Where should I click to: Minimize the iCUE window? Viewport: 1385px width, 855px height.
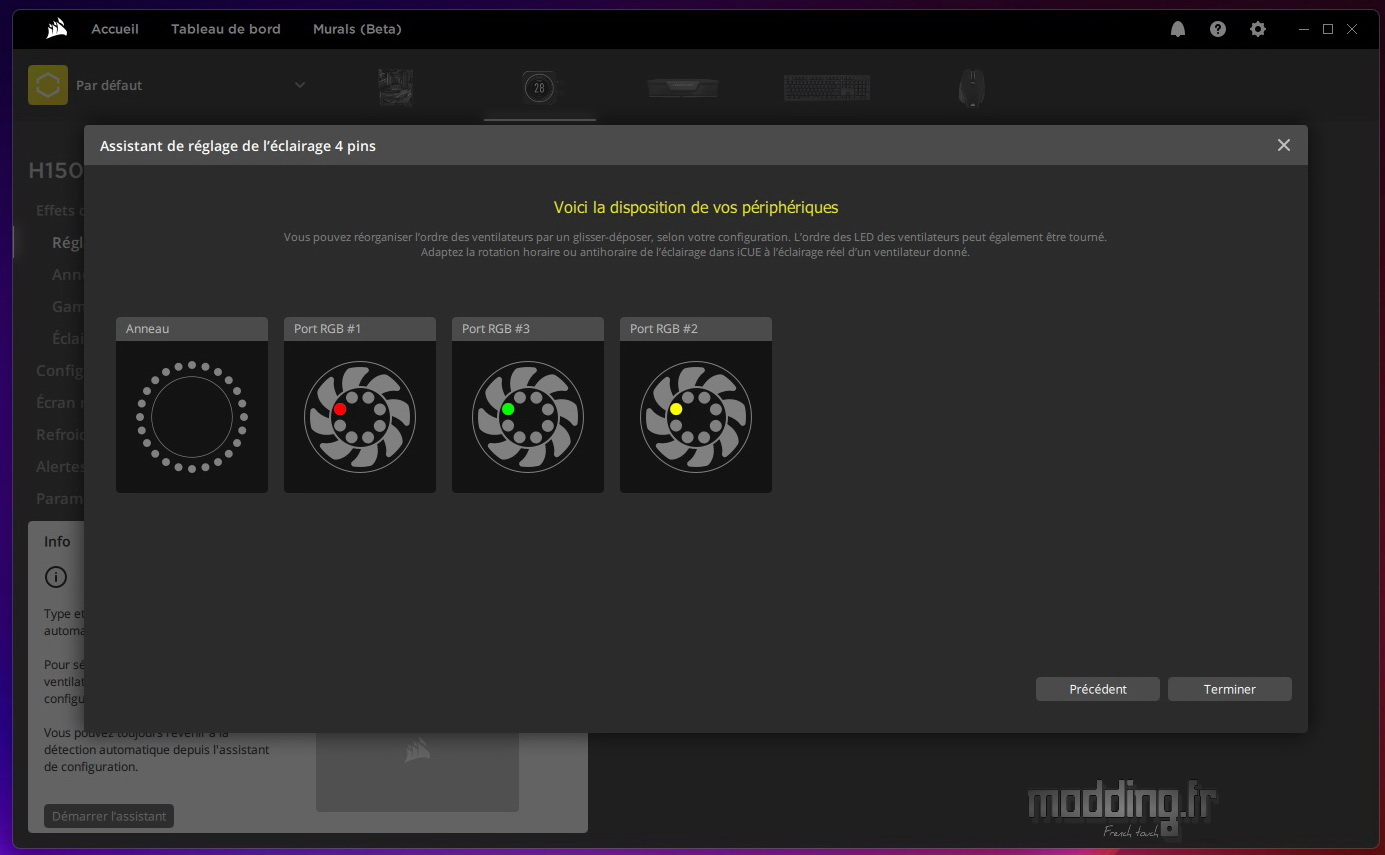click(x=1303, y=29)
